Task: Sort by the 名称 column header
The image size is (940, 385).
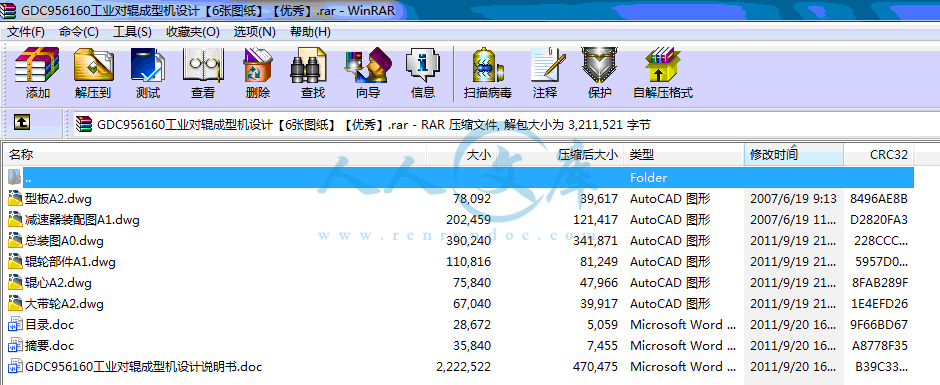Action: click(215, 155)
